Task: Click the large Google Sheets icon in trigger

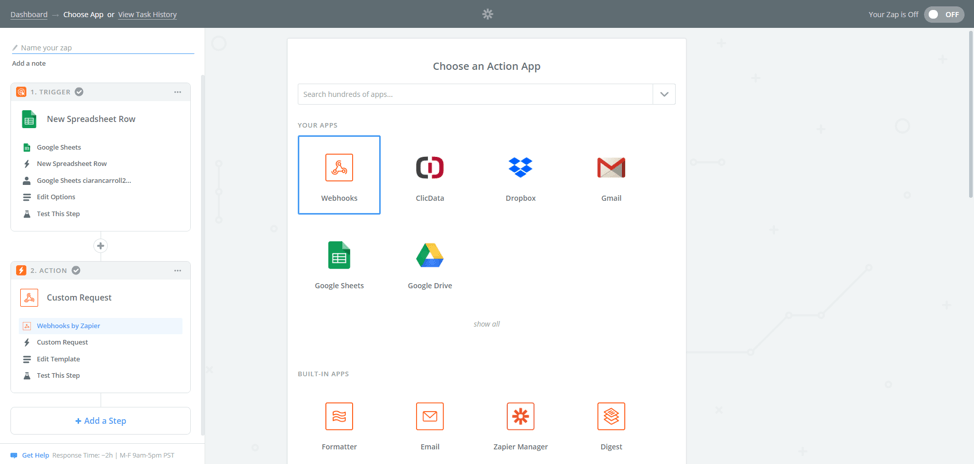Action: click(x=29, y=119)
